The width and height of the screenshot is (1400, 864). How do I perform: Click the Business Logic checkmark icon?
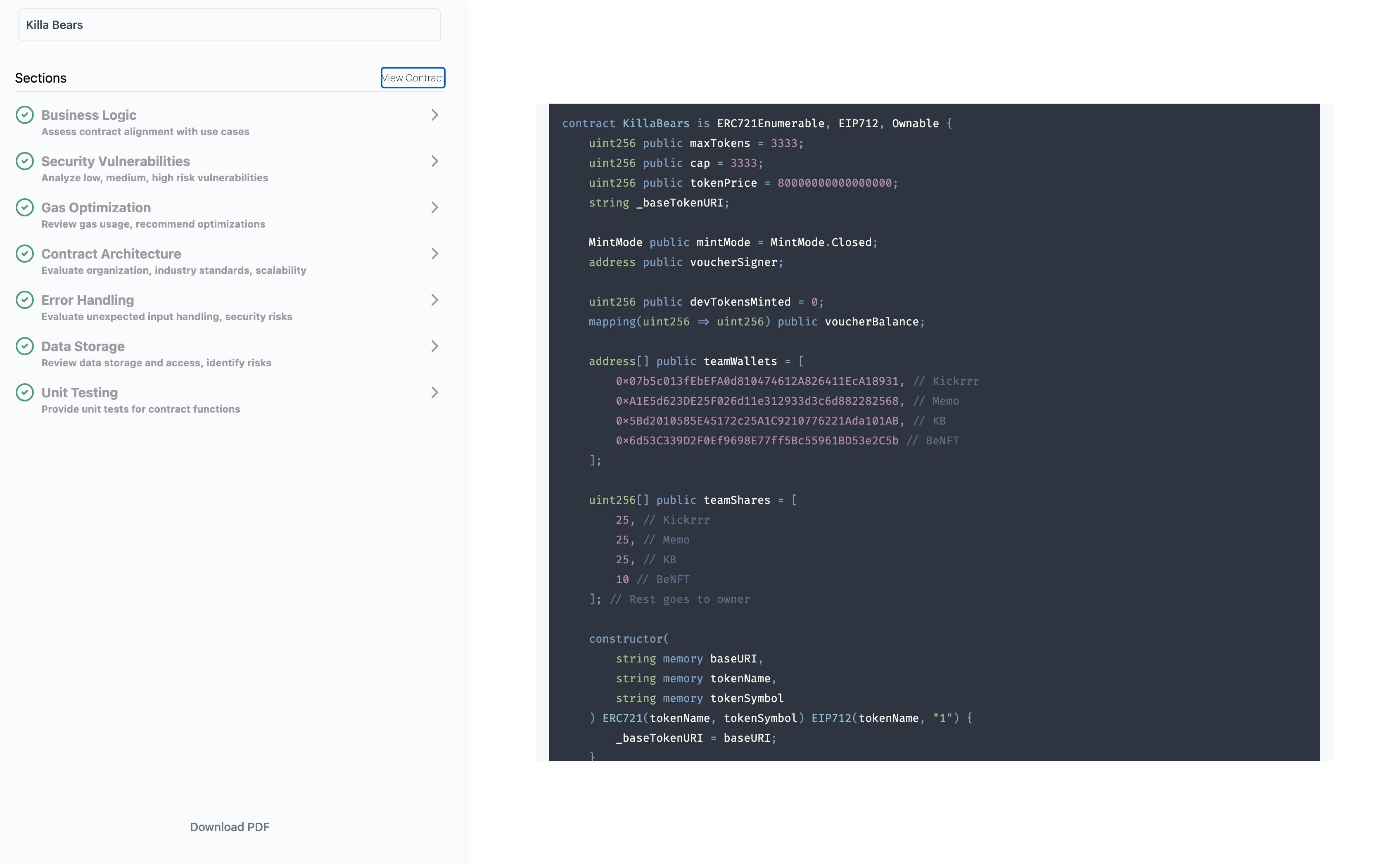pos(24,115)
